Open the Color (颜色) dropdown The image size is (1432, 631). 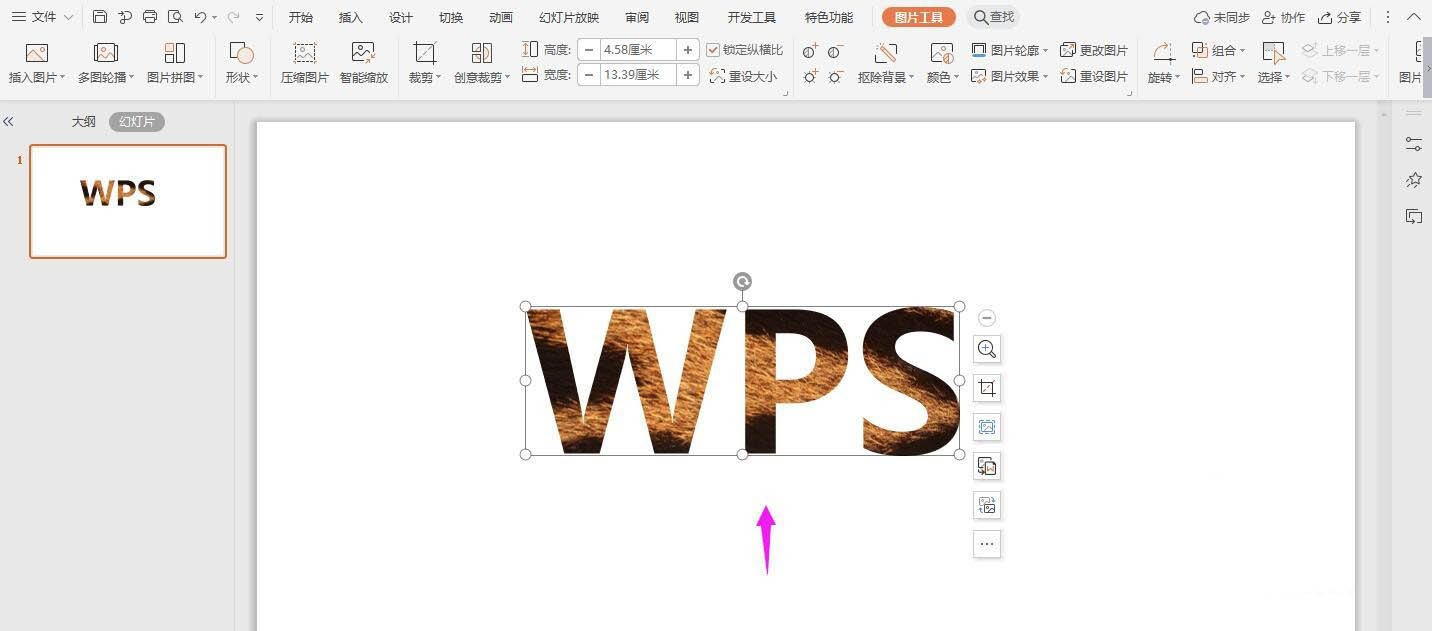click(x=942, y=77)
